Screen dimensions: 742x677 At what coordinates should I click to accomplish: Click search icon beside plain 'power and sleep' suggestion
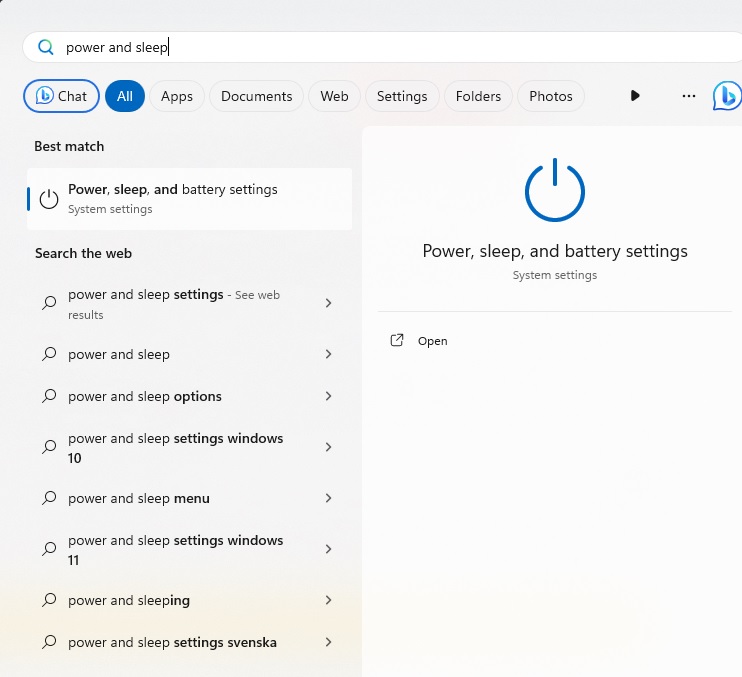[x=49, y=354]
